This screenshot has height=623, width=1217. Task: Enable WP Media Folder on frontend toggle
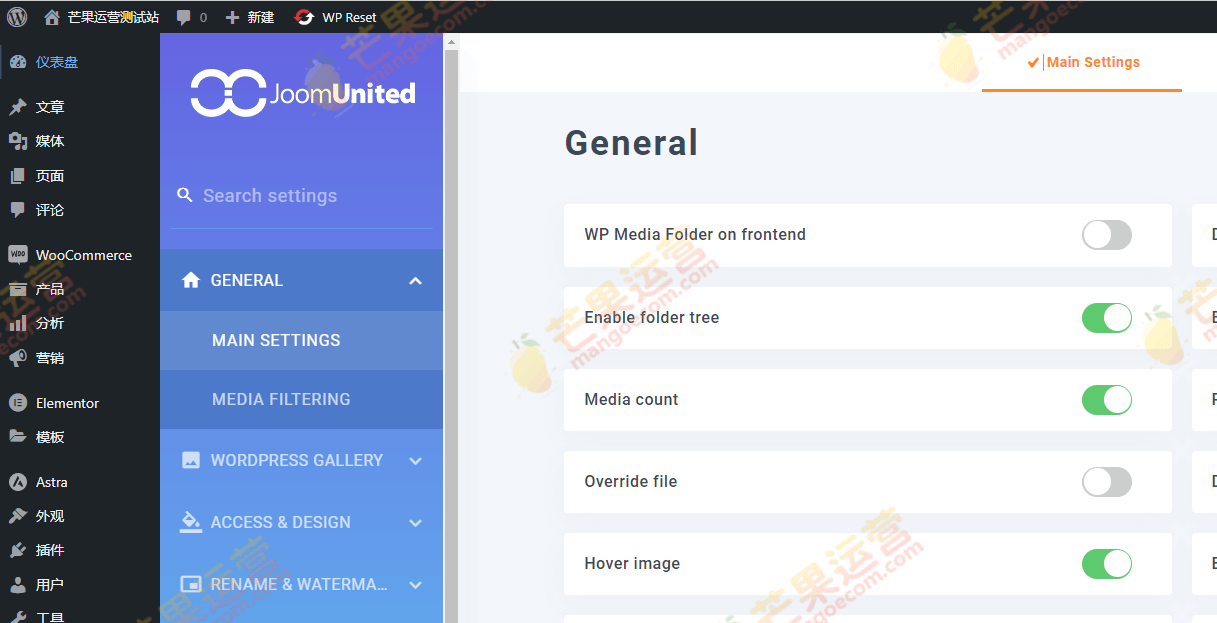pos(1106,235)
